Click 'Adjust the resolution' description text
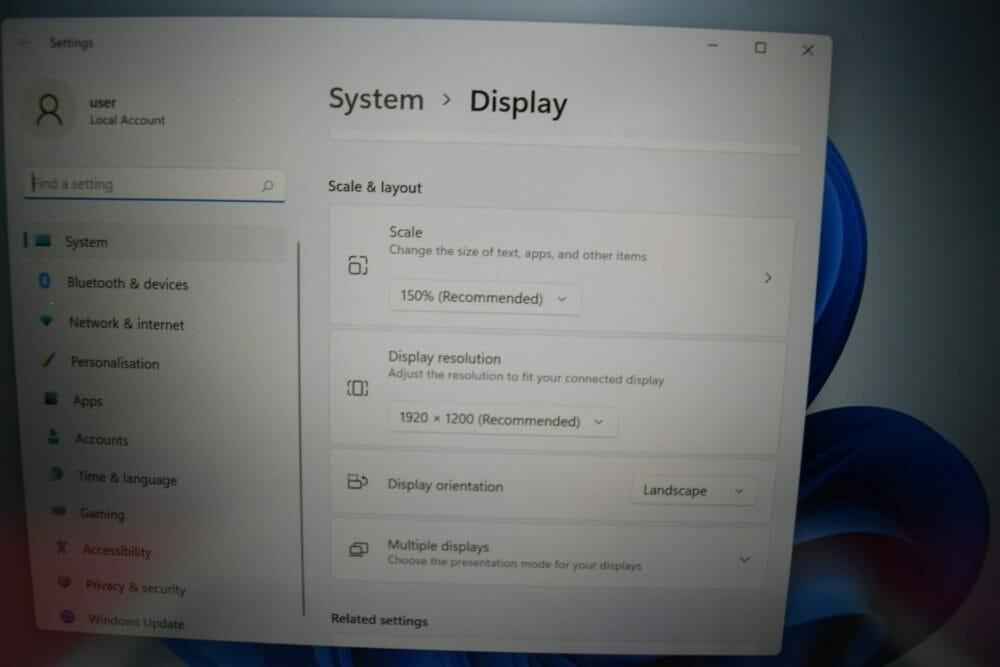Viewport: 1000px width, 667px height. point(526,377)
